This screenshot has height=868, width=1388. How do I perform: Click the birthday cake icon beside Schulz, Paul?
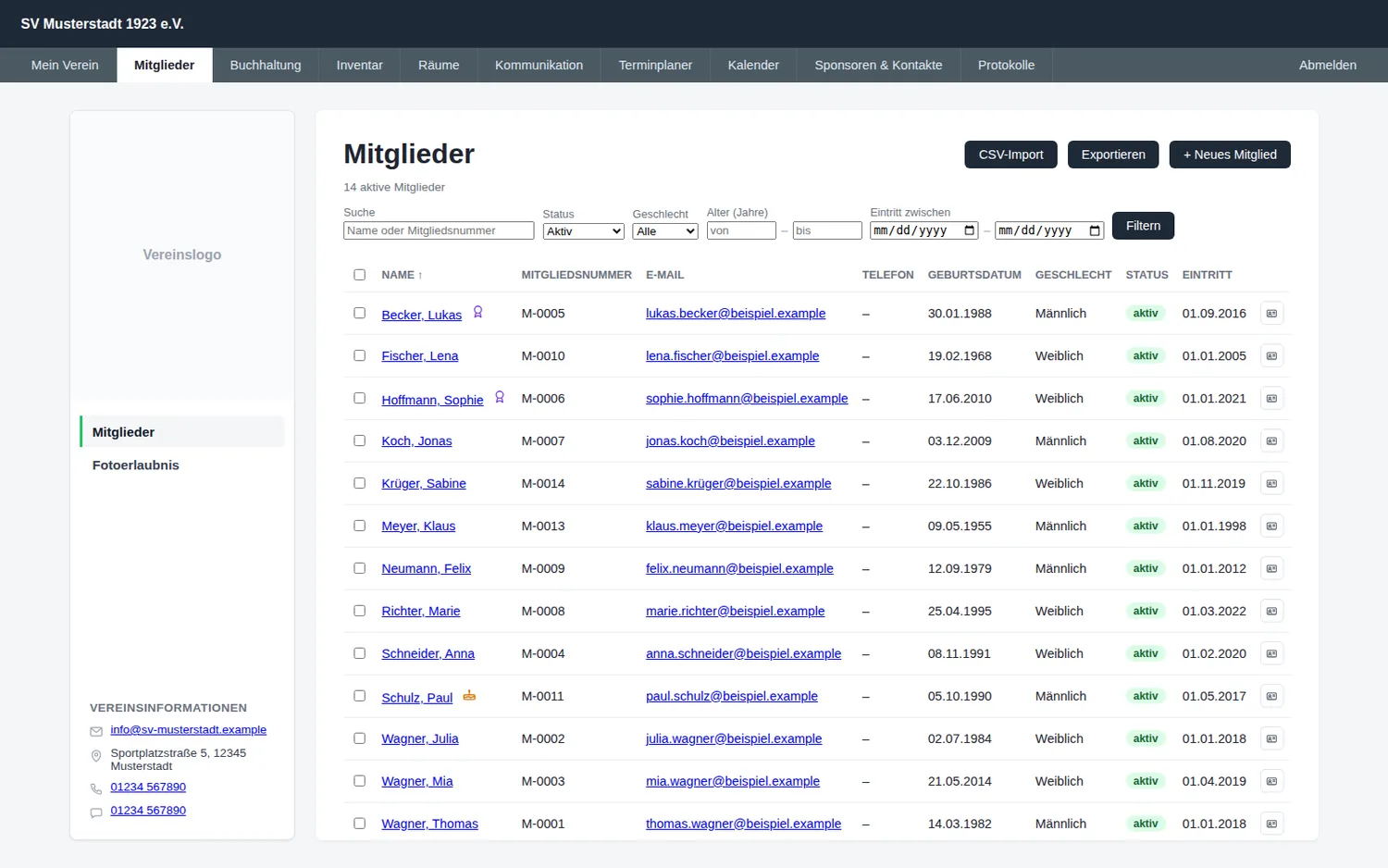pos(469,695)
